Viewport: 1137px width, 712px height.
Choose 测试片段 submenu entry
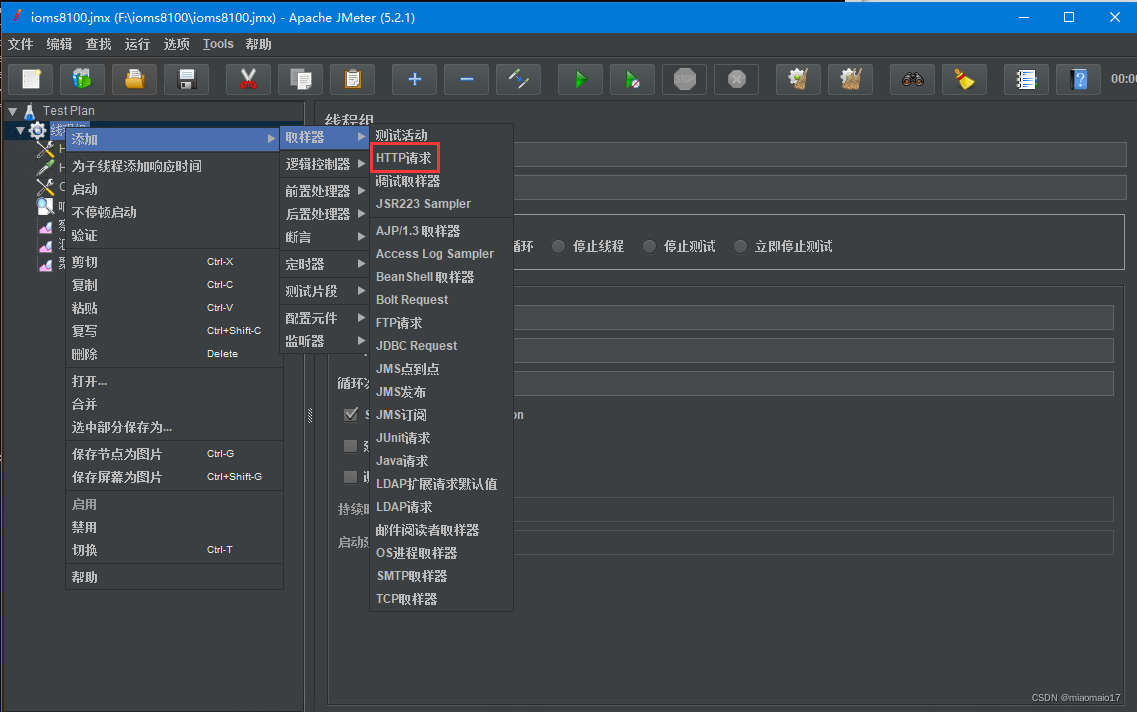coord(325,291)
